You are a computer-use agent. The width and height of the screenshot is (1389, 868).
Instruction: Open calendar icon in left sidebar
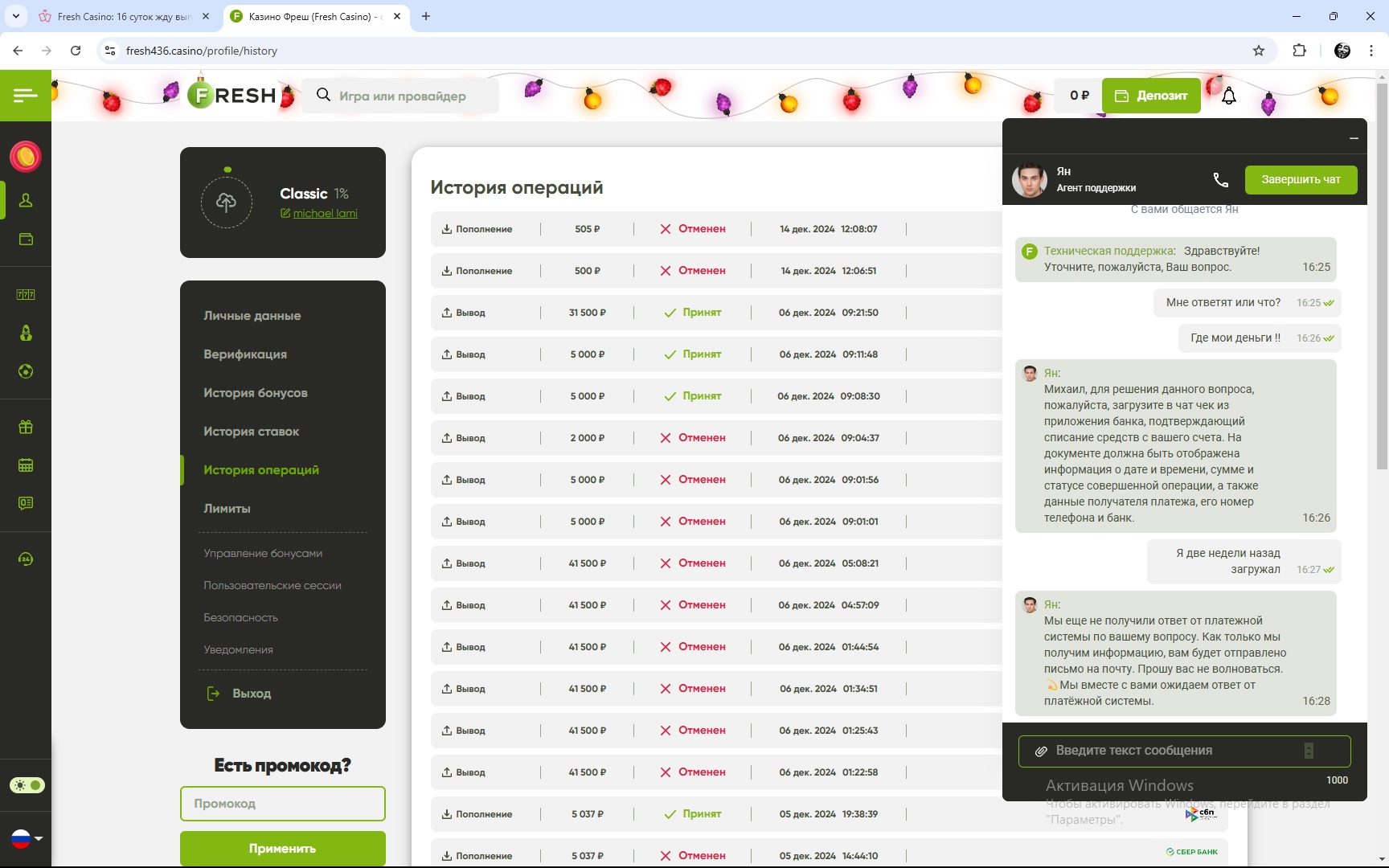(26, 465)
